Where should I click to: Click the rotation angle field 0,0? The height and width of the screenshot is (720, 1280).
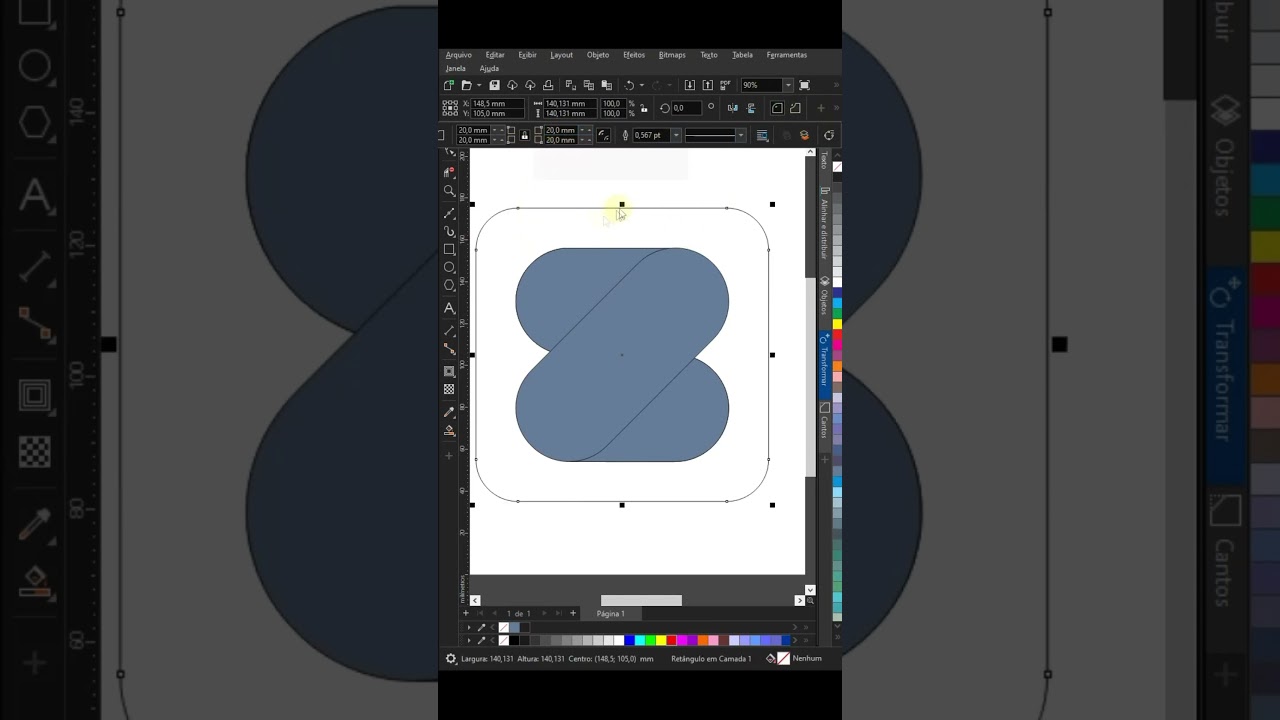tap(685, 108)
